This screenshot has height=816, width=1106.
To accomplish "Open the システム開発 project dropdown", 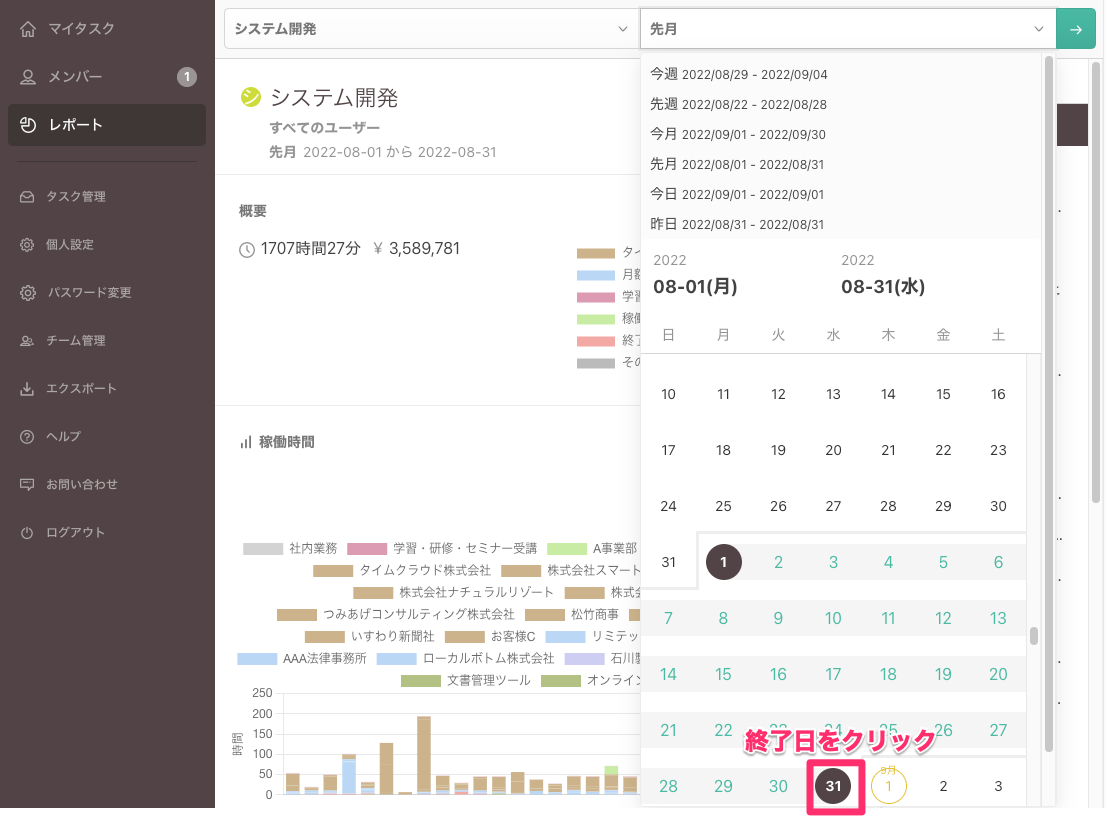I will [x=430, y=28].
